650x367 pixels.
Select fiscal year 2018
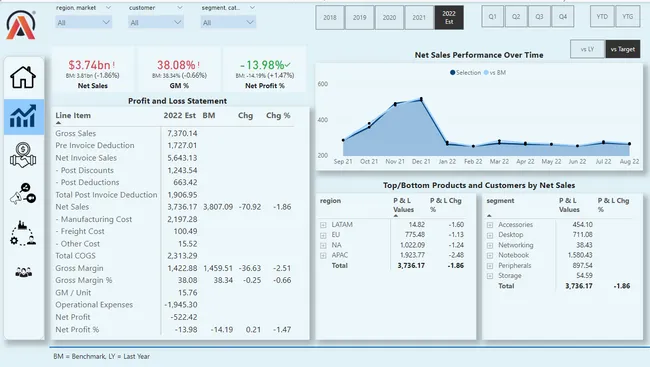pyautogui.click(x=330, y=17)
